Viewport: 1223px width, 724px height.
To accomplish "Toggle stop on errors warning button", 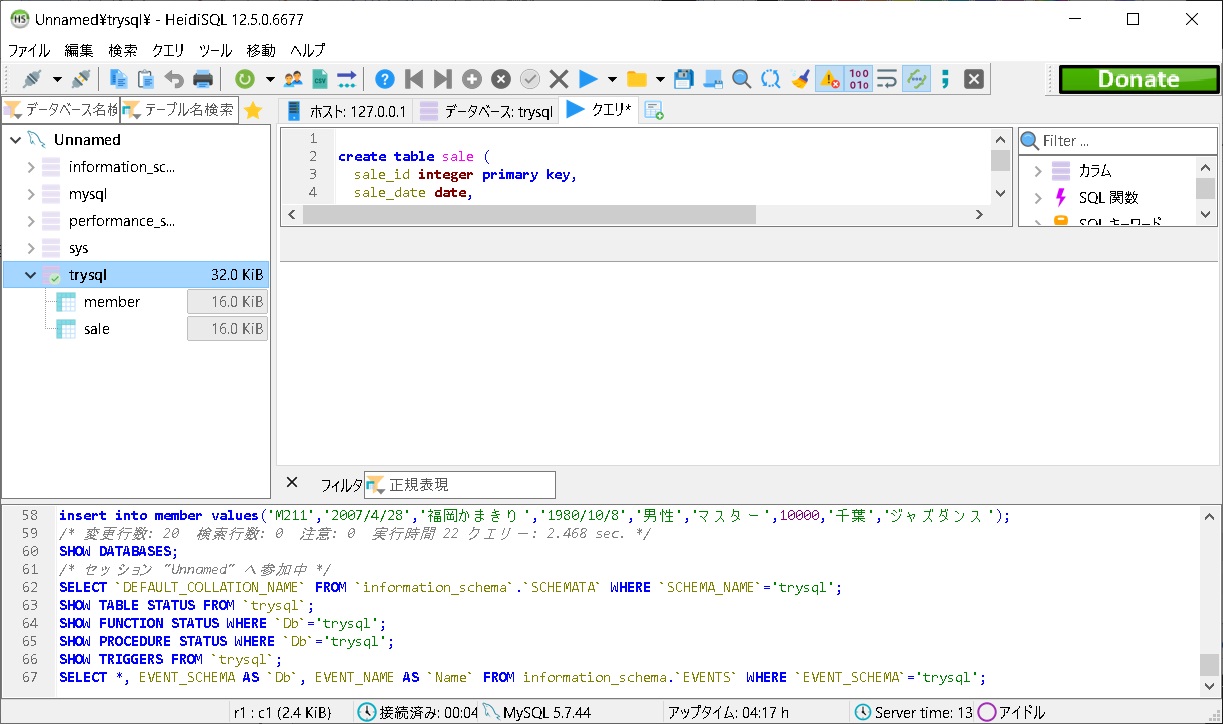I will click(x=829, y=79).
